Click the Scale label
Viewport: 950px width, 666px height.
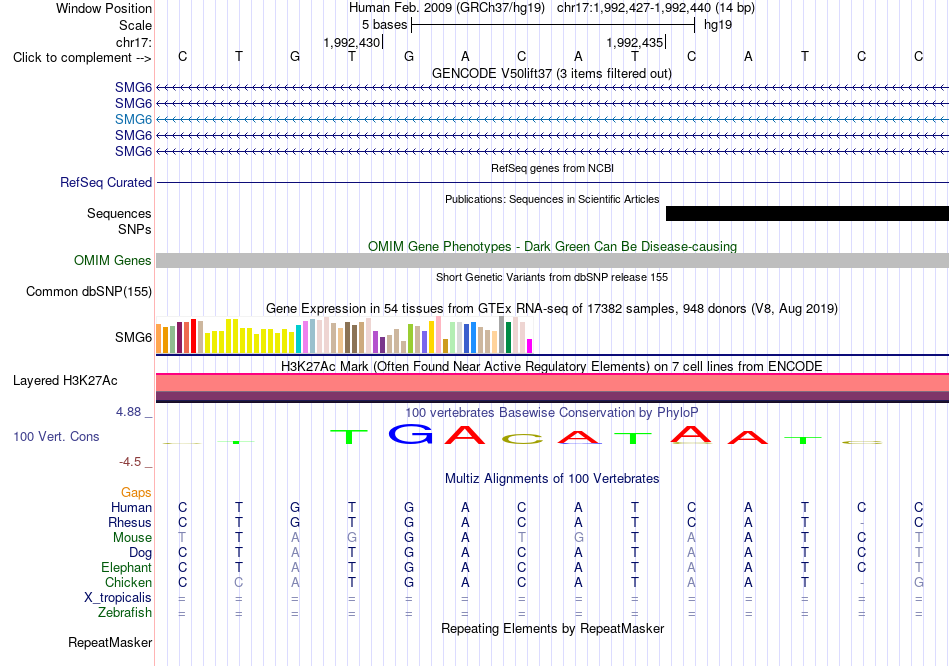pyautogui.click(x=135, y=25)
